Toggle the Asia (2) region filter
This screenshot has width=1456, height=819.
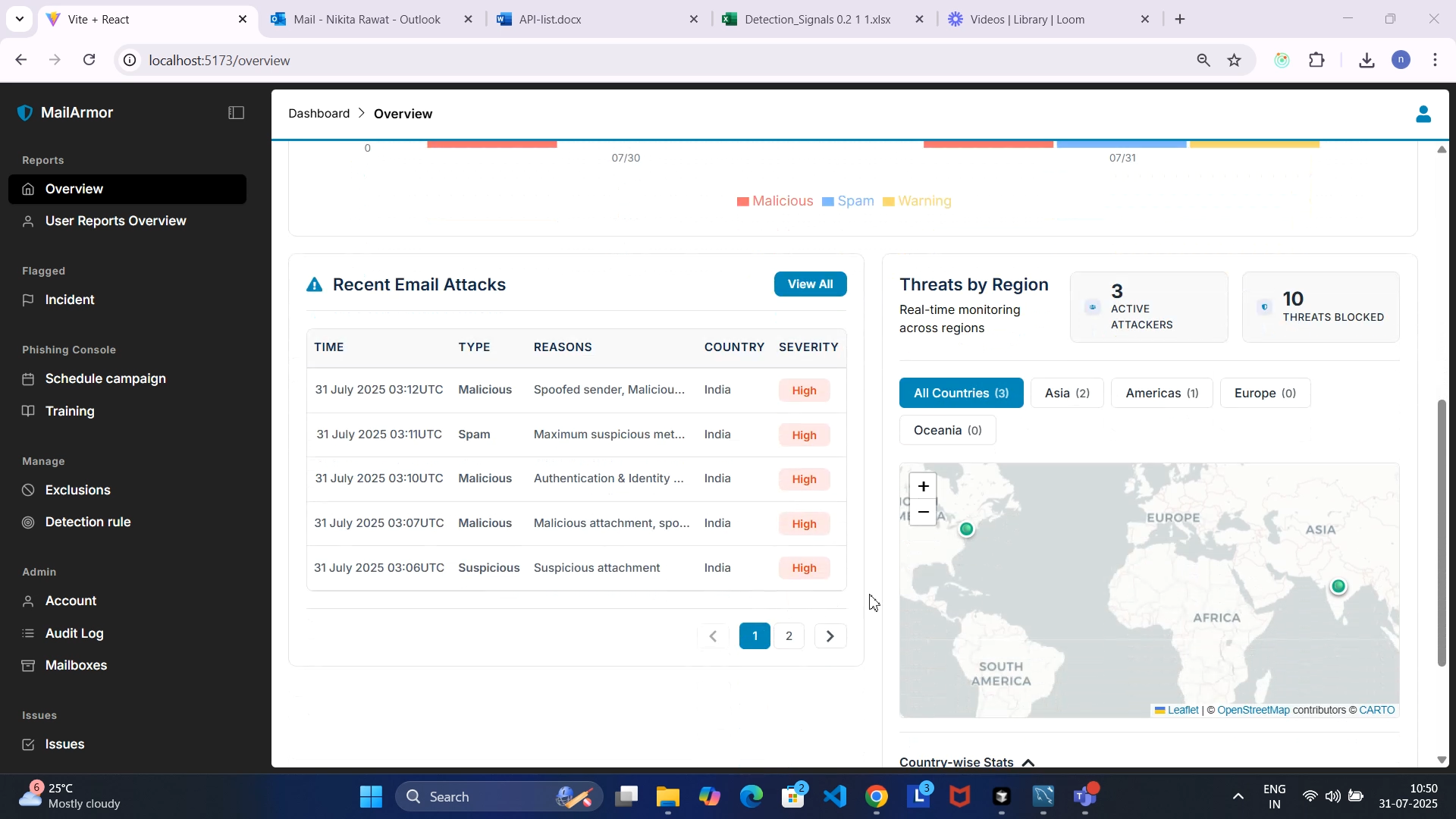[x=1067, y=393]
